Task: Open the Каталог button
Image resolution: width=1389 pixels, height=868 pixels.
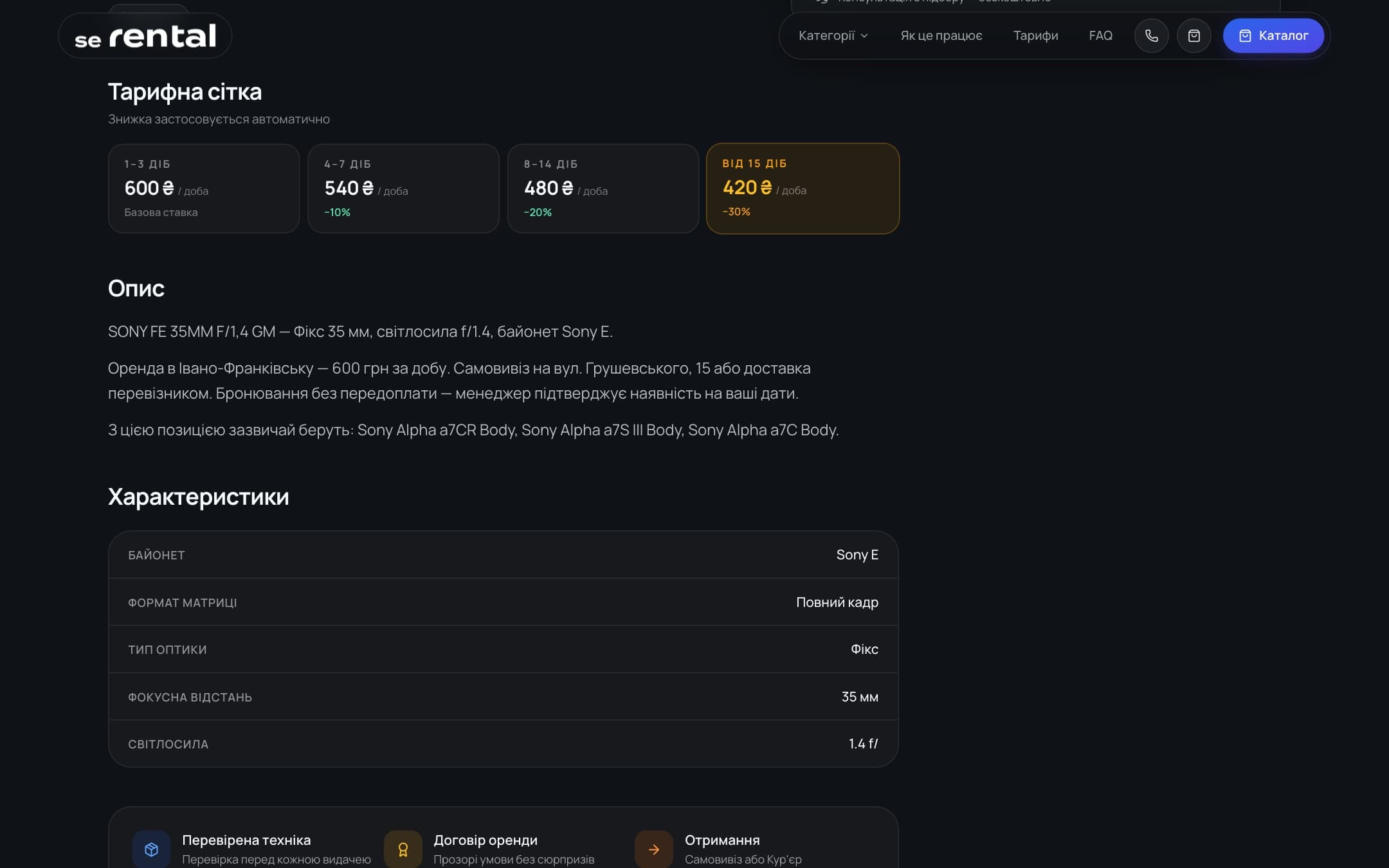Action: tap(1273, 36)
